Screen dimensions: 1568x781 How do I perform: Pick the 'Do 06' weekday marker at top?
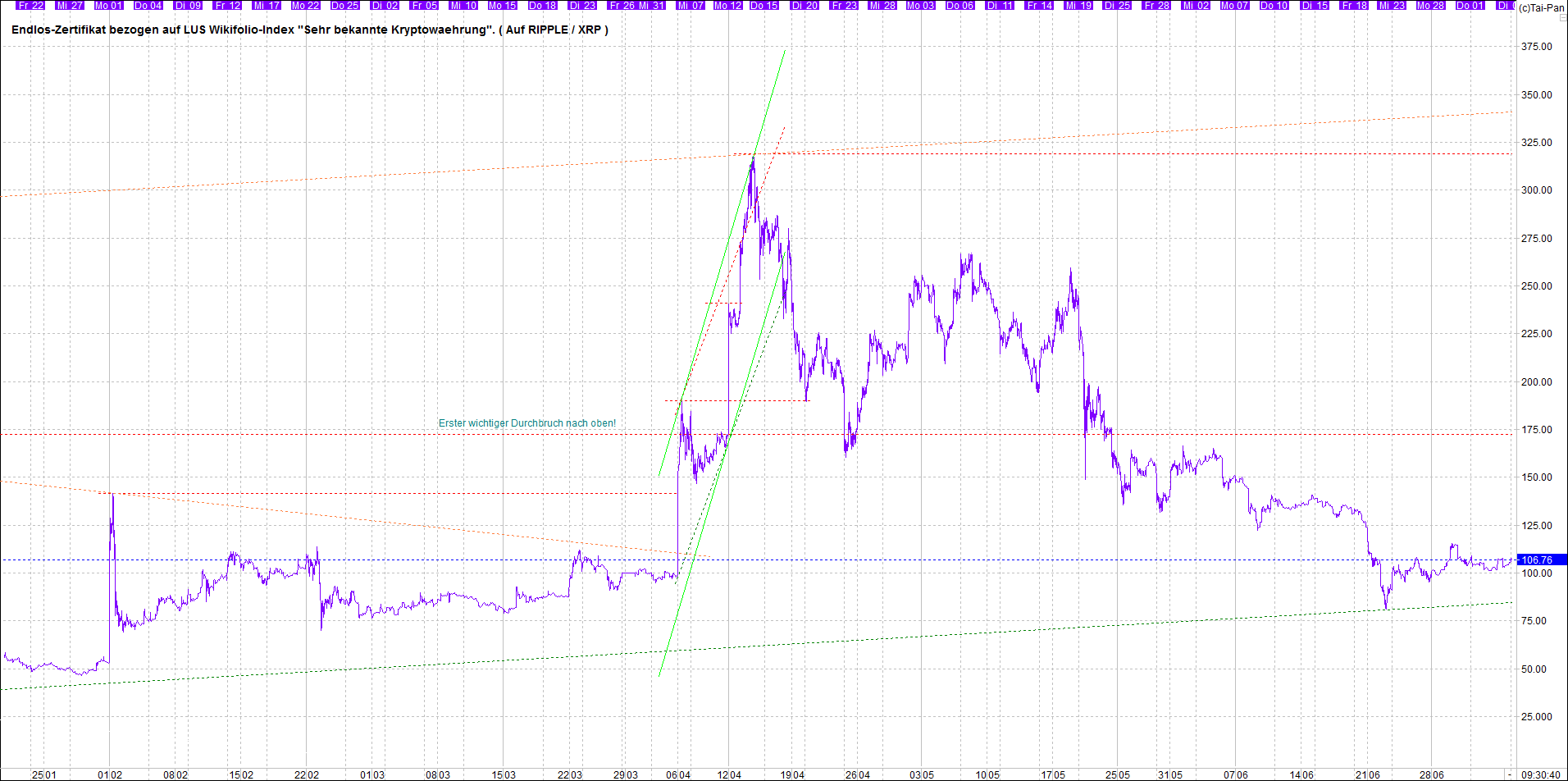coord(959,5)
